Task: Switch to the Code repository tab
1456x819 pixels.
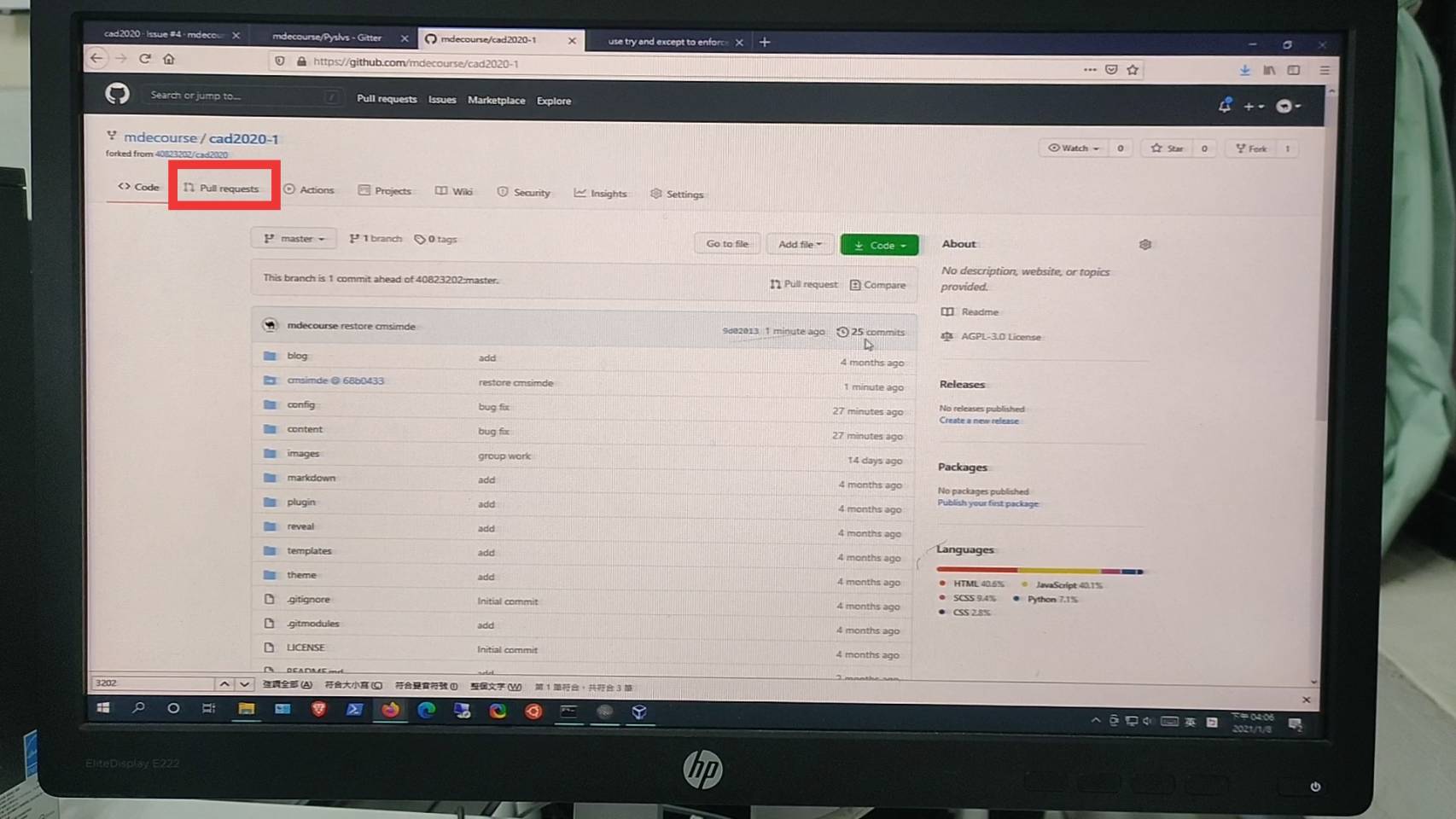Action: [139, 187]
